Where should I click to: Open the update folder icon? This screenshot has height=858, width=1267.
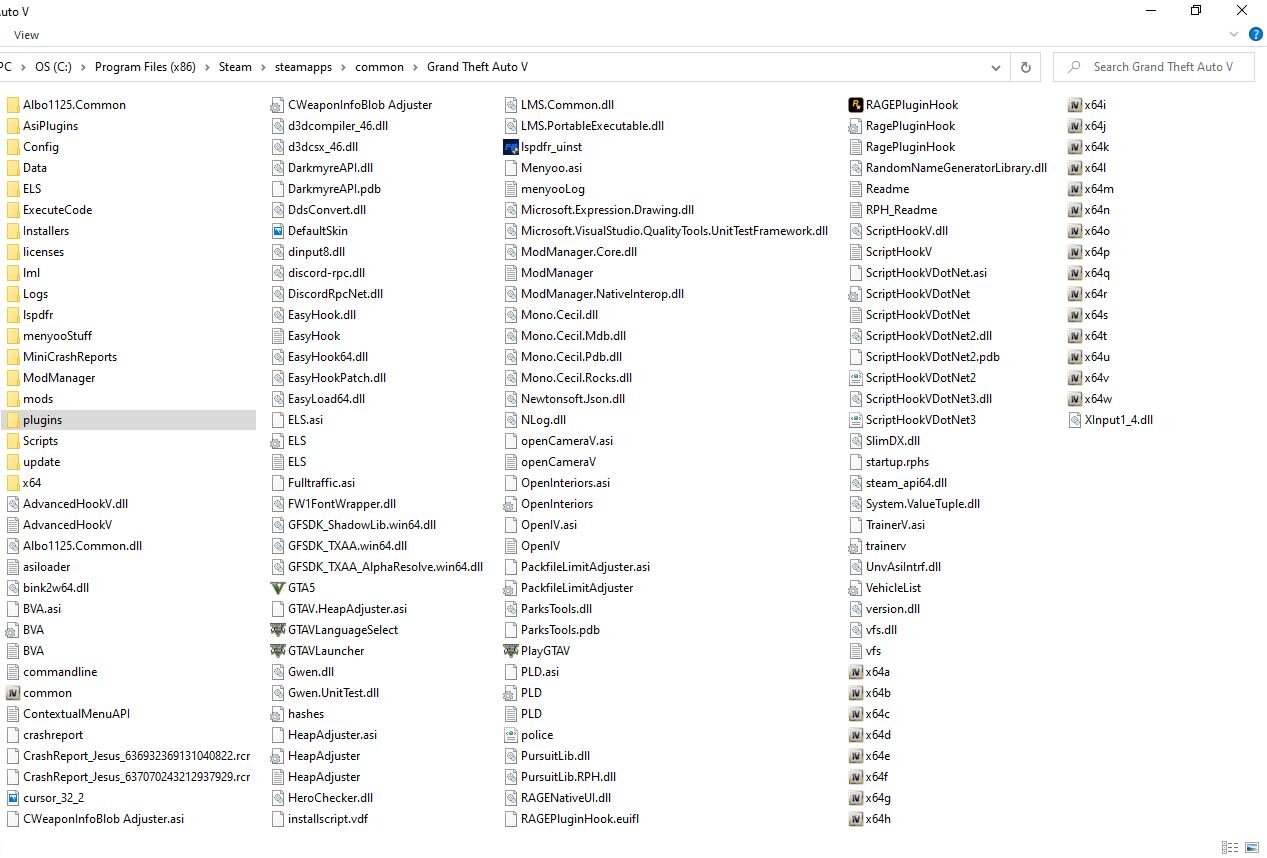(x=13, y=462)
